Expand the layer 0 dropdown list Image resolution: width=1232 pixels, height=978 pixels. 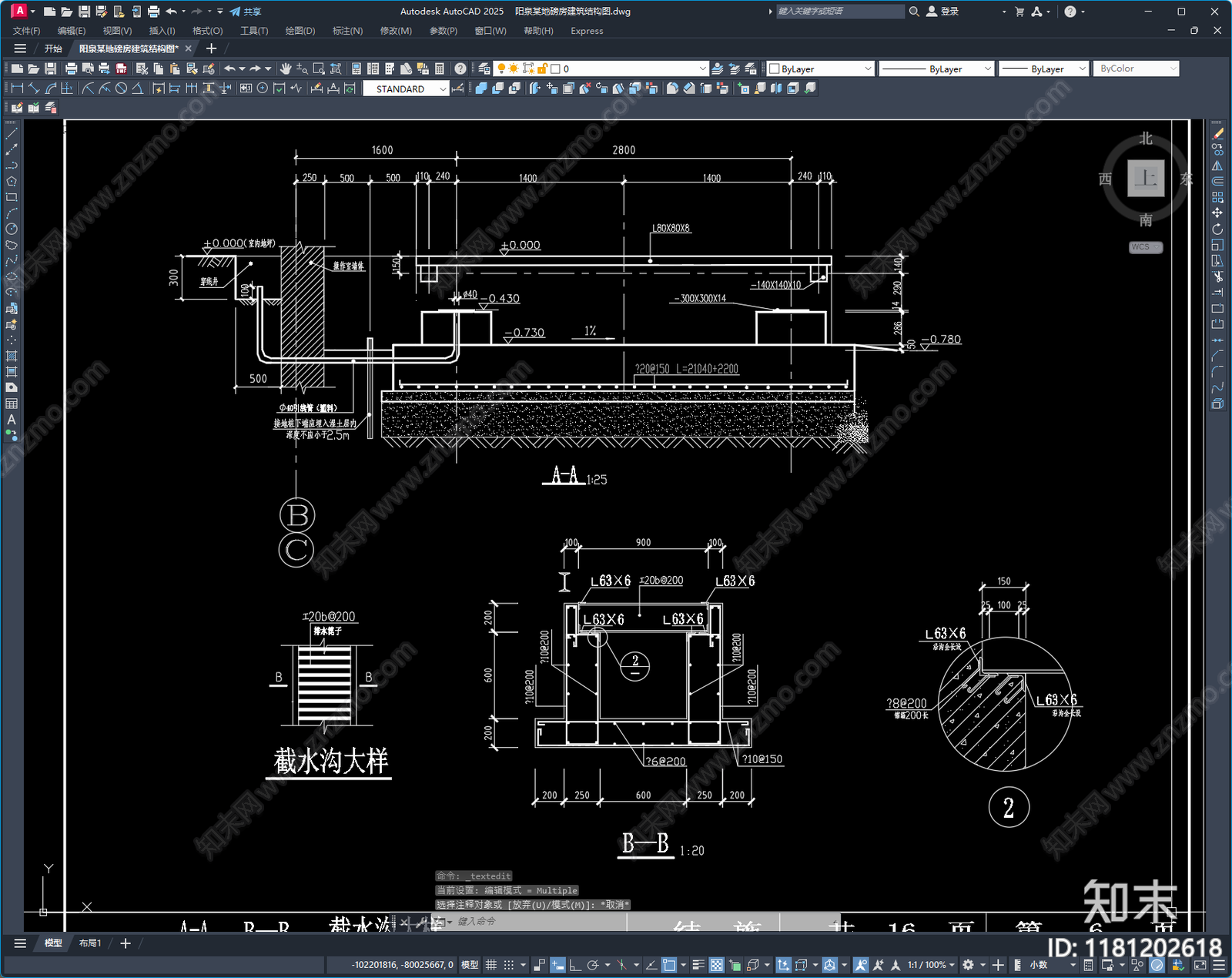click(701, 69)
